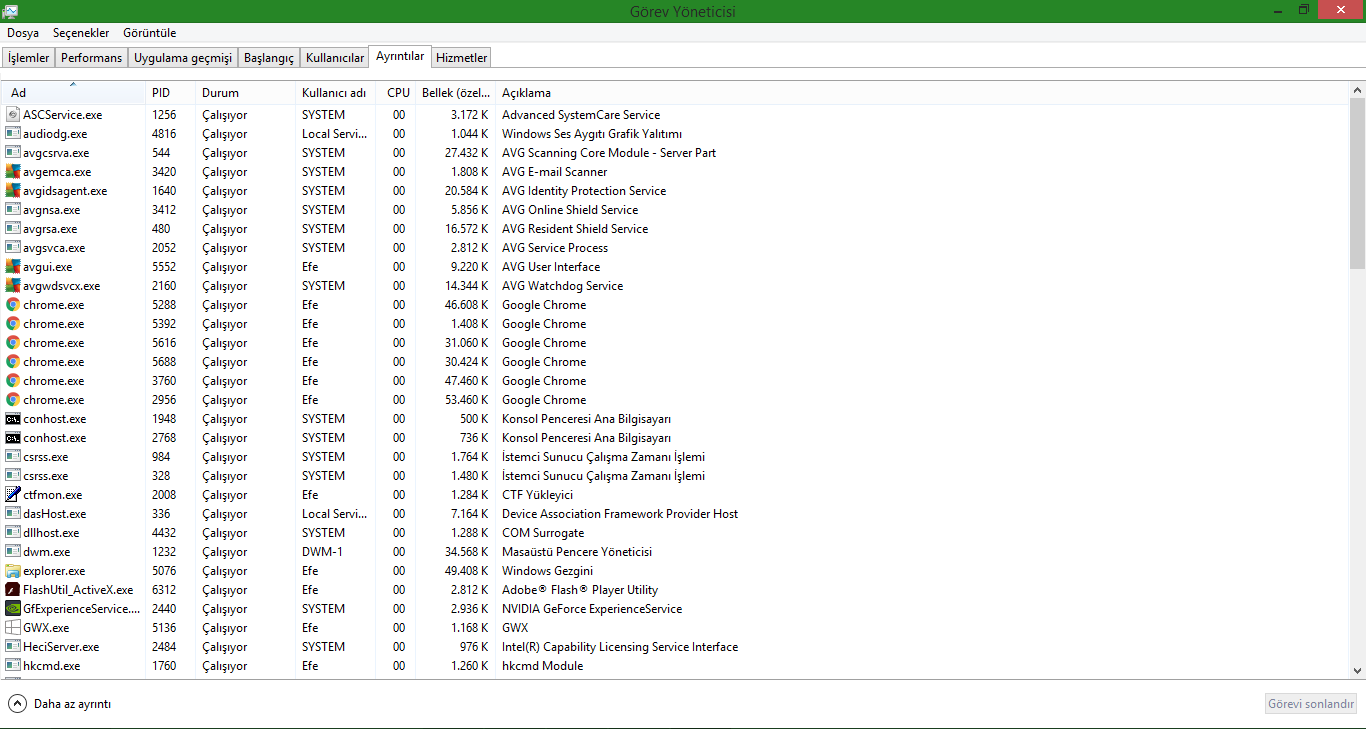Viewport: 1366px width, 729px height.
Task: Click the avgui.exe AVG icon
Action: (x=13, y=267)
